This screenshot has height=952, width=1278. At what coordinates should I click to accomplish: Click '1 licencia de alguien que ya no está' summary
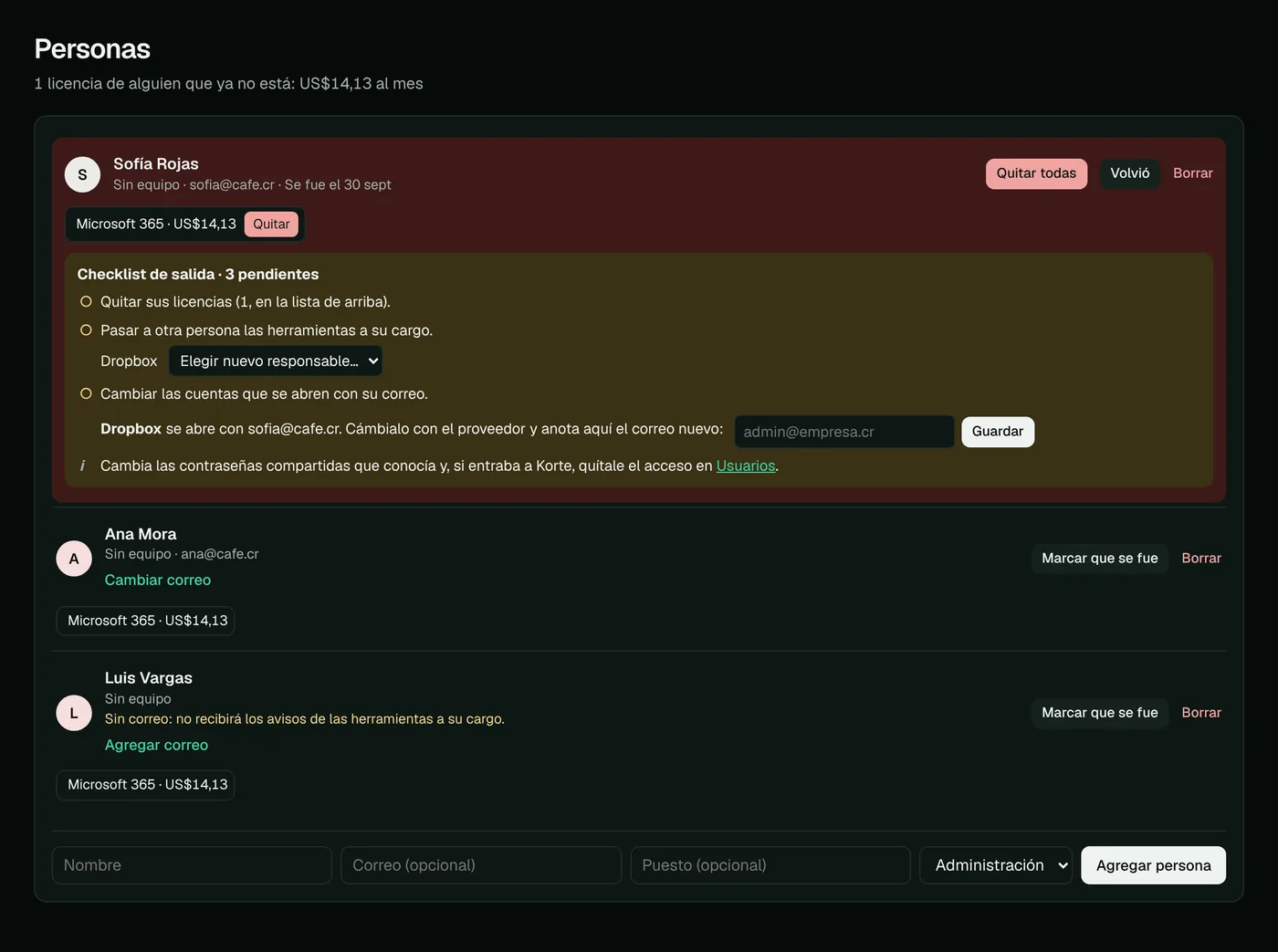[x=228, y=83]
